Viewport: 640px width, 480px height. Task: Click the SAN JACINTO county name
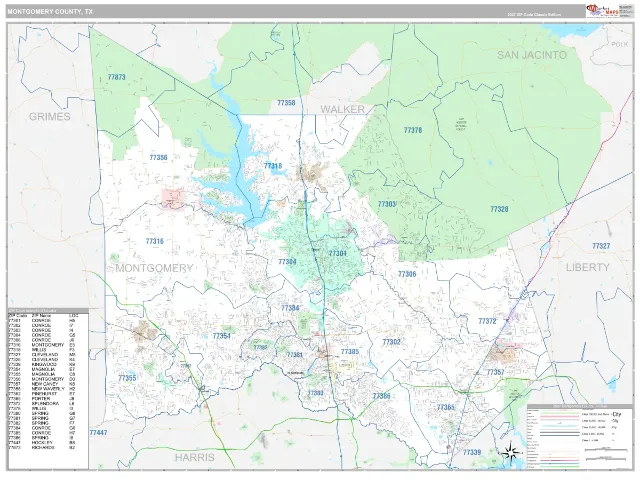click(x=532, y=55)
